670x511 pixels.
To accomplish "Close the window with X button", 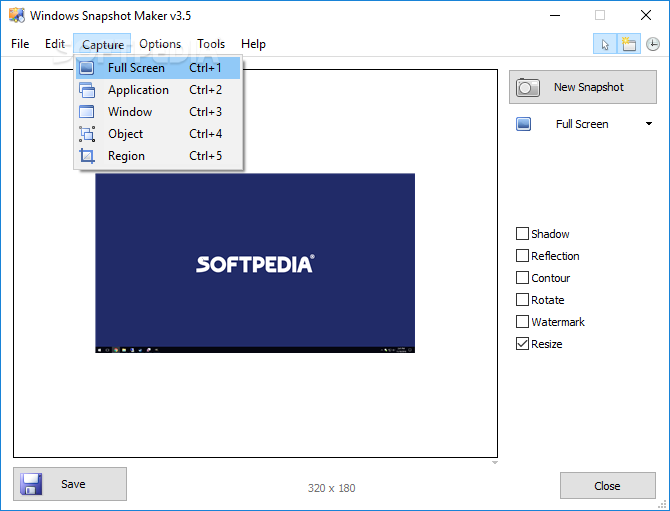I will coord(646,15).
